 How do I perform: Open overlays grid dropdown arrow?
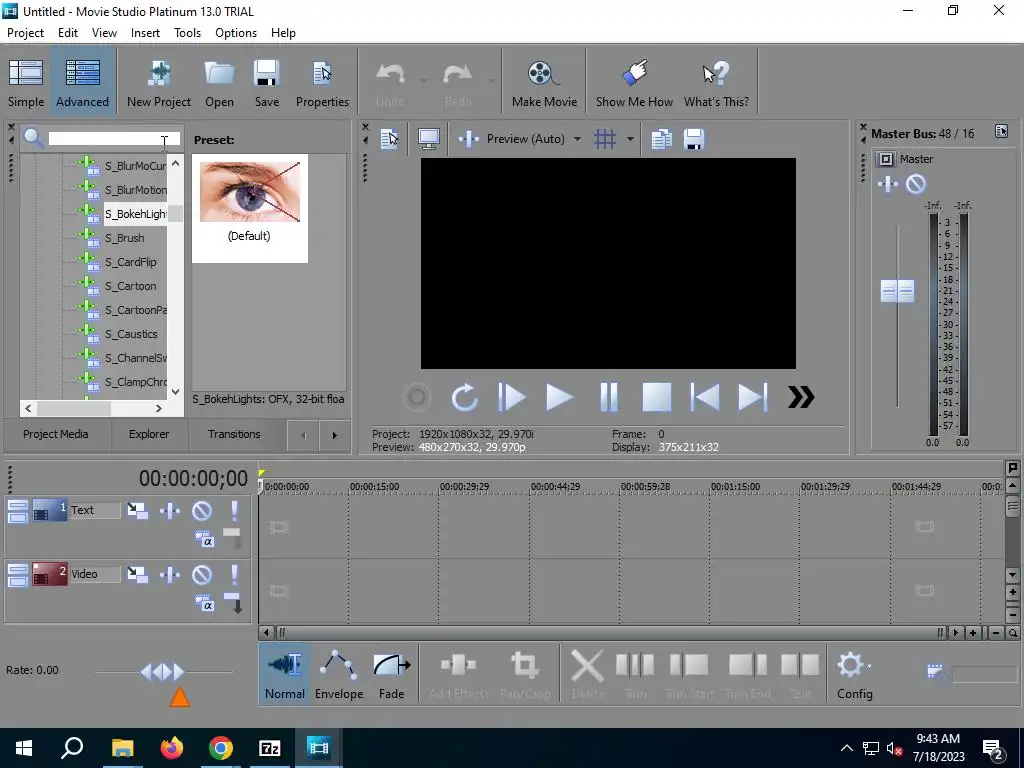[630, 138]
